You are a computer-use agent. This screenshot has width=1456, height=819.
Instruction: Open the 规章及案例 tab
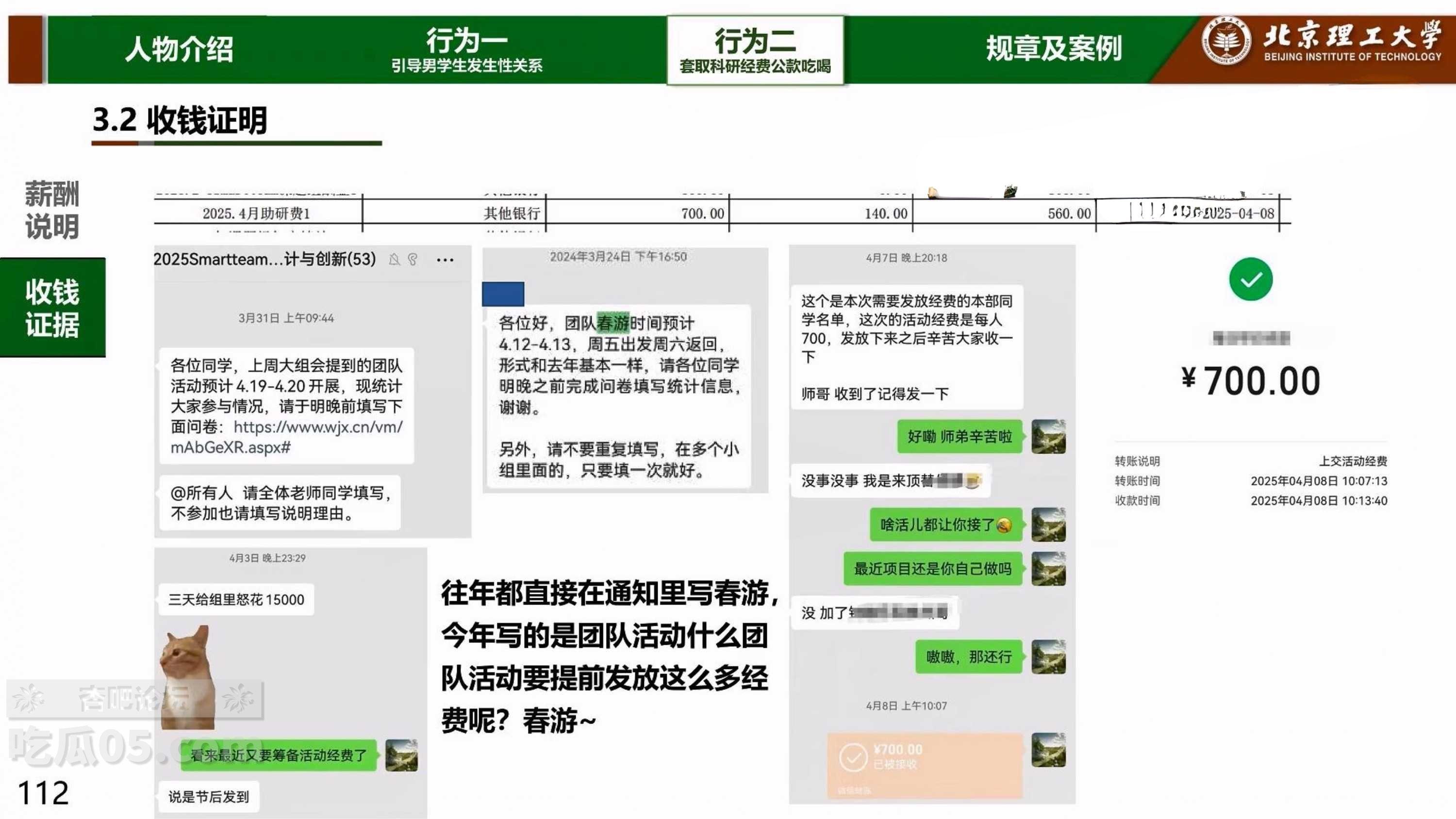coord(1054,49)
